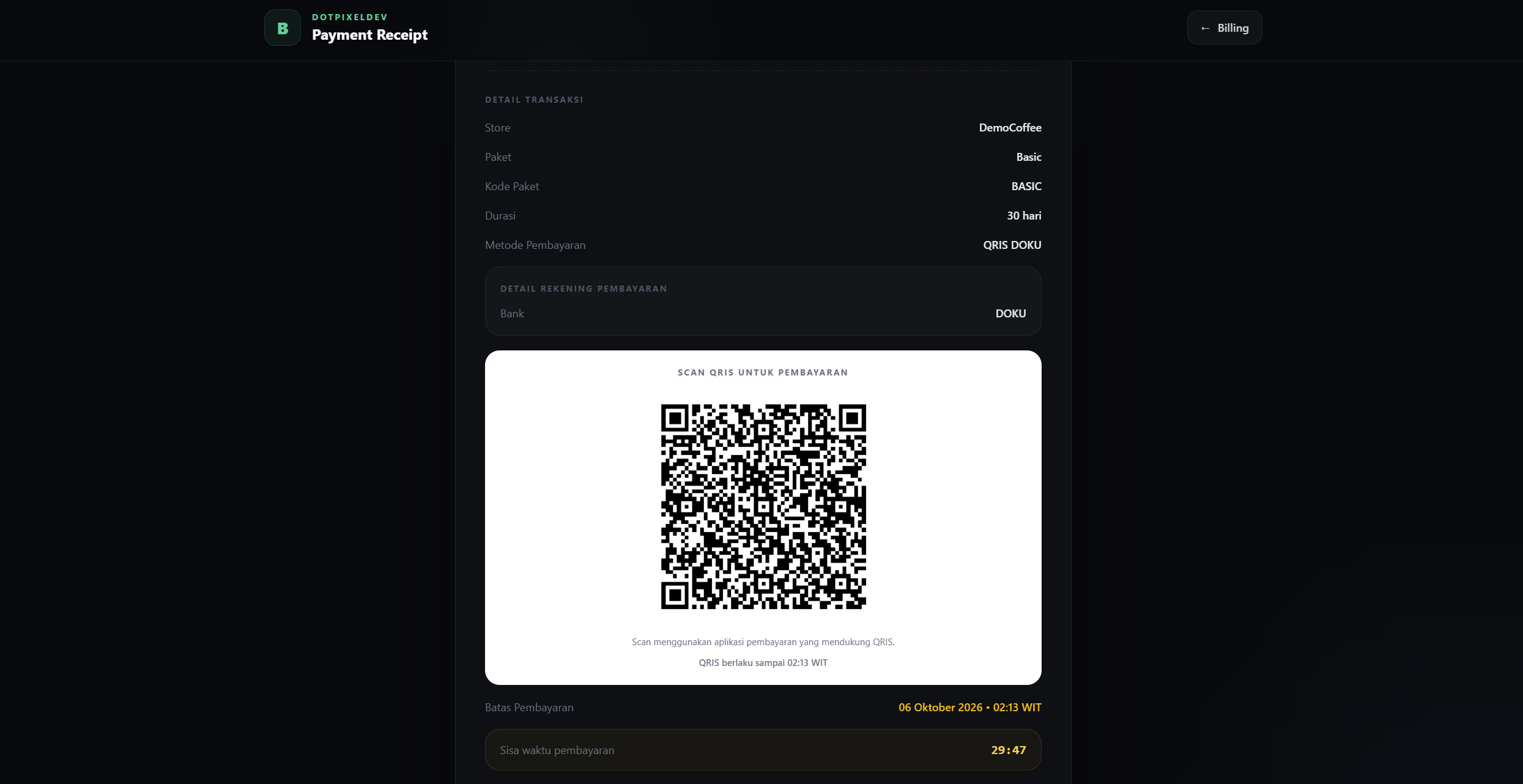Click the BASIC kode paket value
1523x784 pixels.
pos(1026,187)
